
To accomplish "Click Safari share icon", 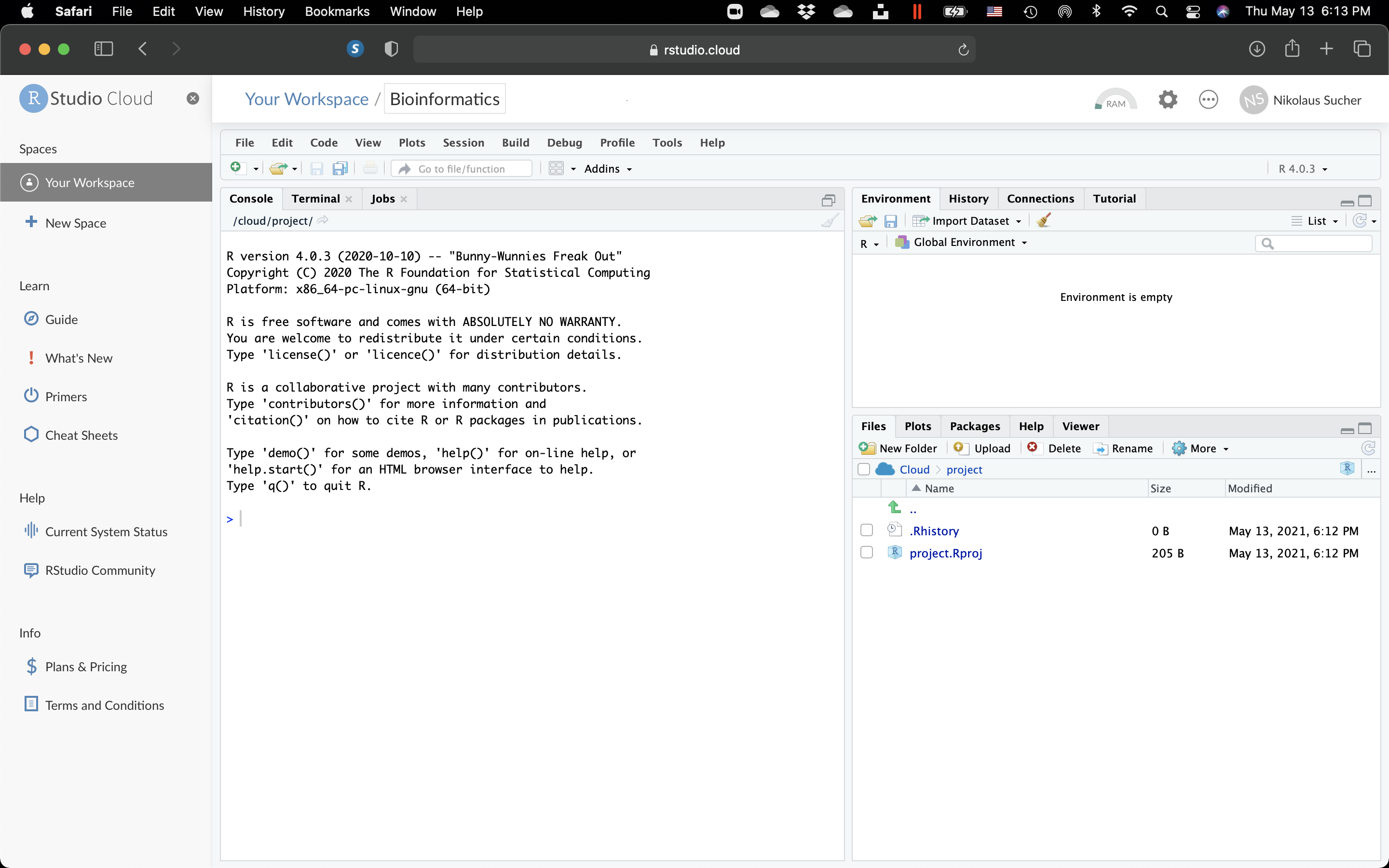I will click(1292, 48).
